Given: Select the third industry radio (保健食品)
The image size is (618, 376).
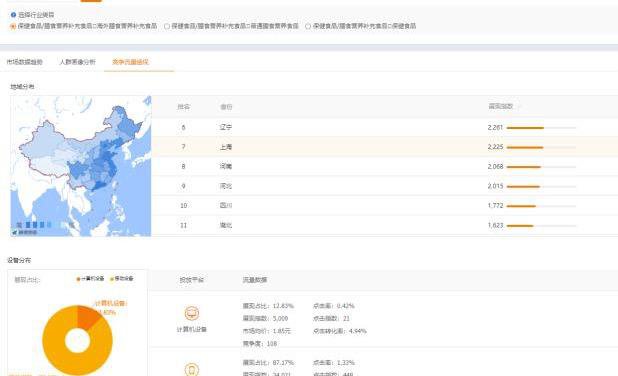Looking at the screenshot, I should [x=308, y=26].
